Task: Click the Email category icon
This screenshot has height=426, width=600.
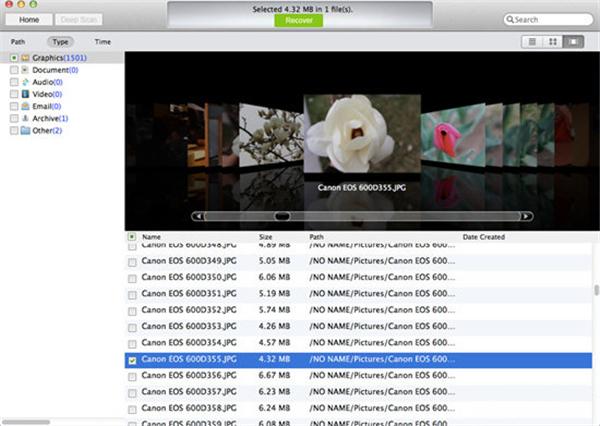Action: 25,106
